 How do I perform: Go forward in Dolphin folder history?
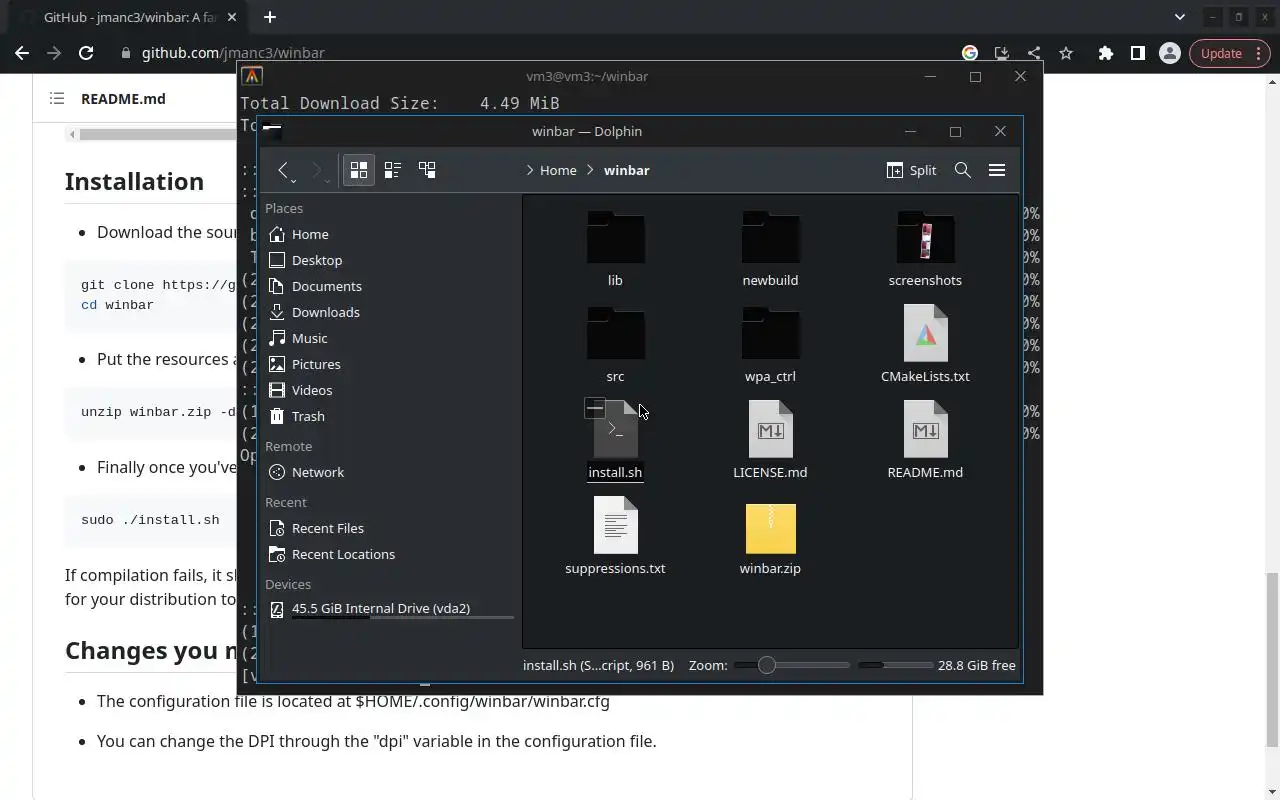pyautogui.click(x=318, y=170)
